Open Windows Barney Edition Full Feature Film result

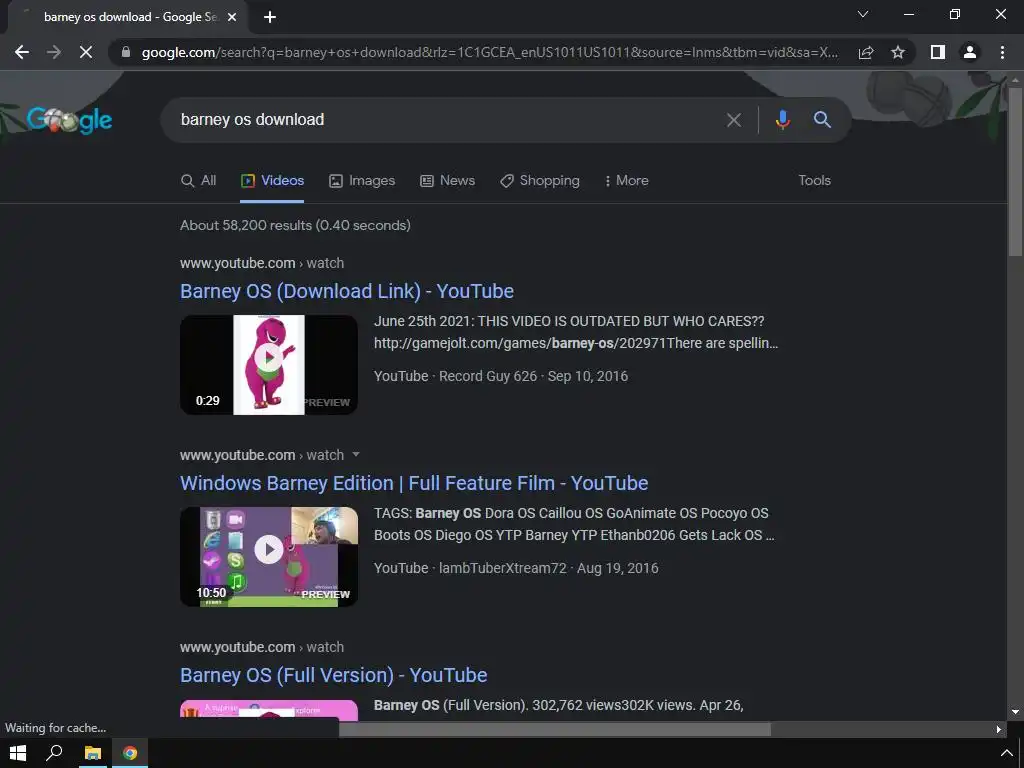click(414, 483)
